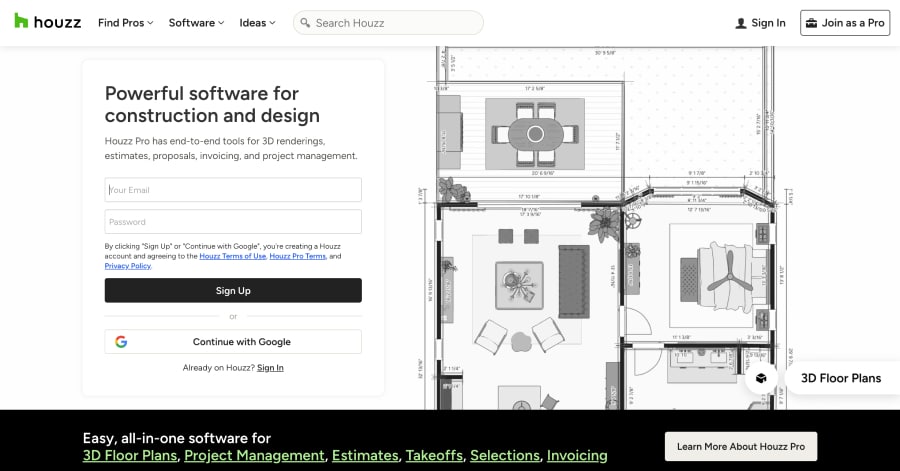Click the Houzz logo icon

click(x=21, y=21)
